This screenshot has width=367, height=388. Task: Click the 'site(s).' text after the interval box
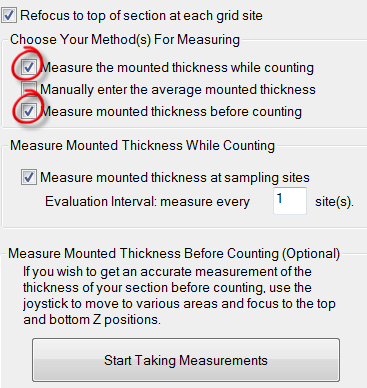tap(334, 202)
